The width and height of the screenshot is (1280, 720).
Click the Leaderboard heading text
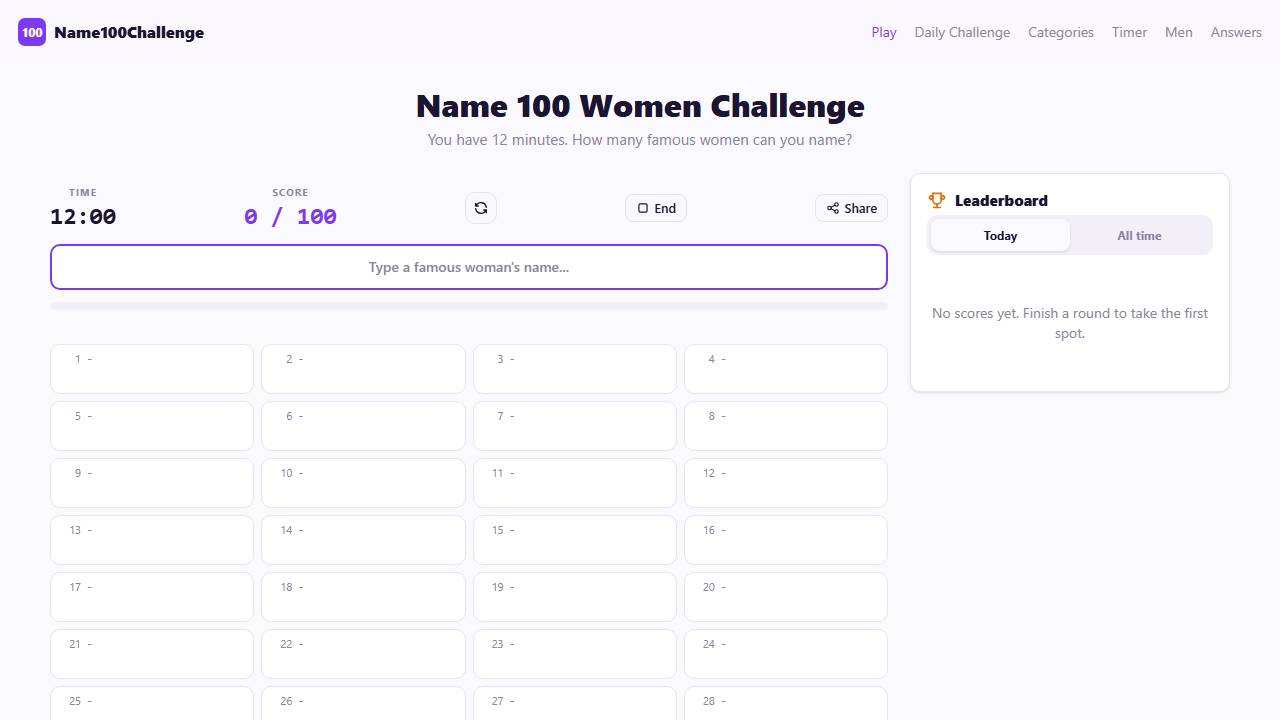[1001, 200]
